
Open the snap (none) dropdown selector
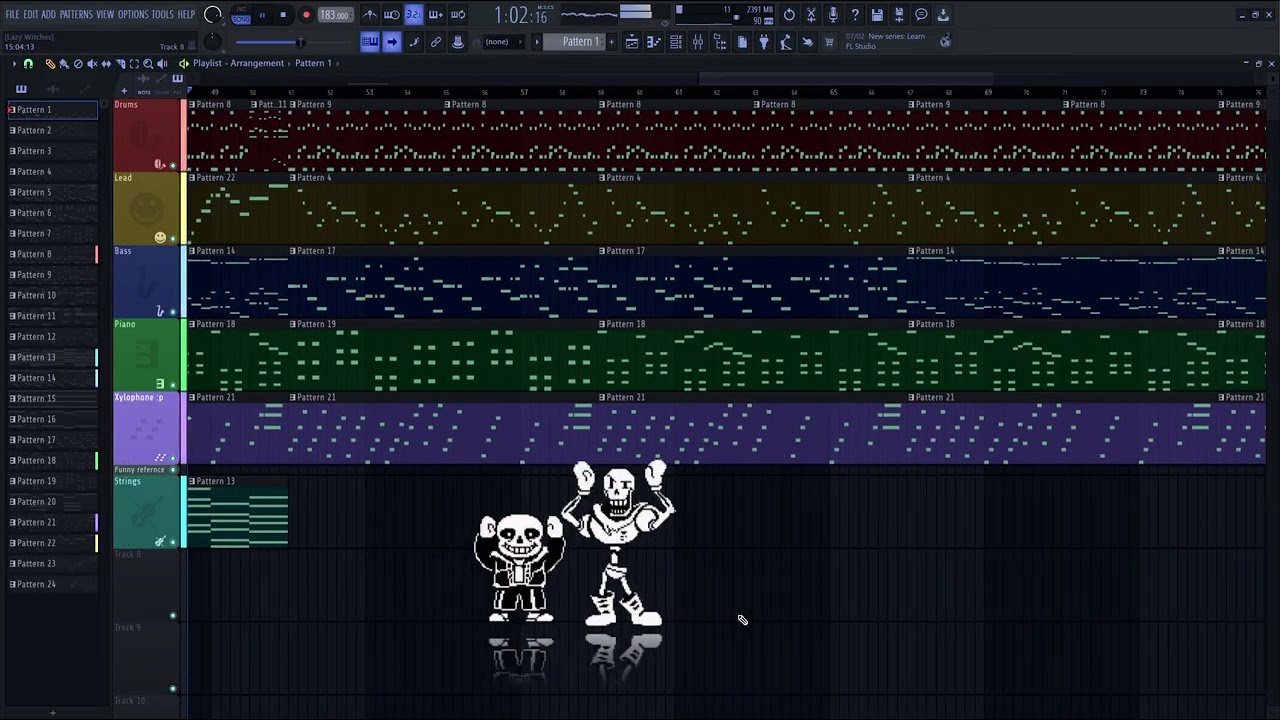tap(503, 42)
